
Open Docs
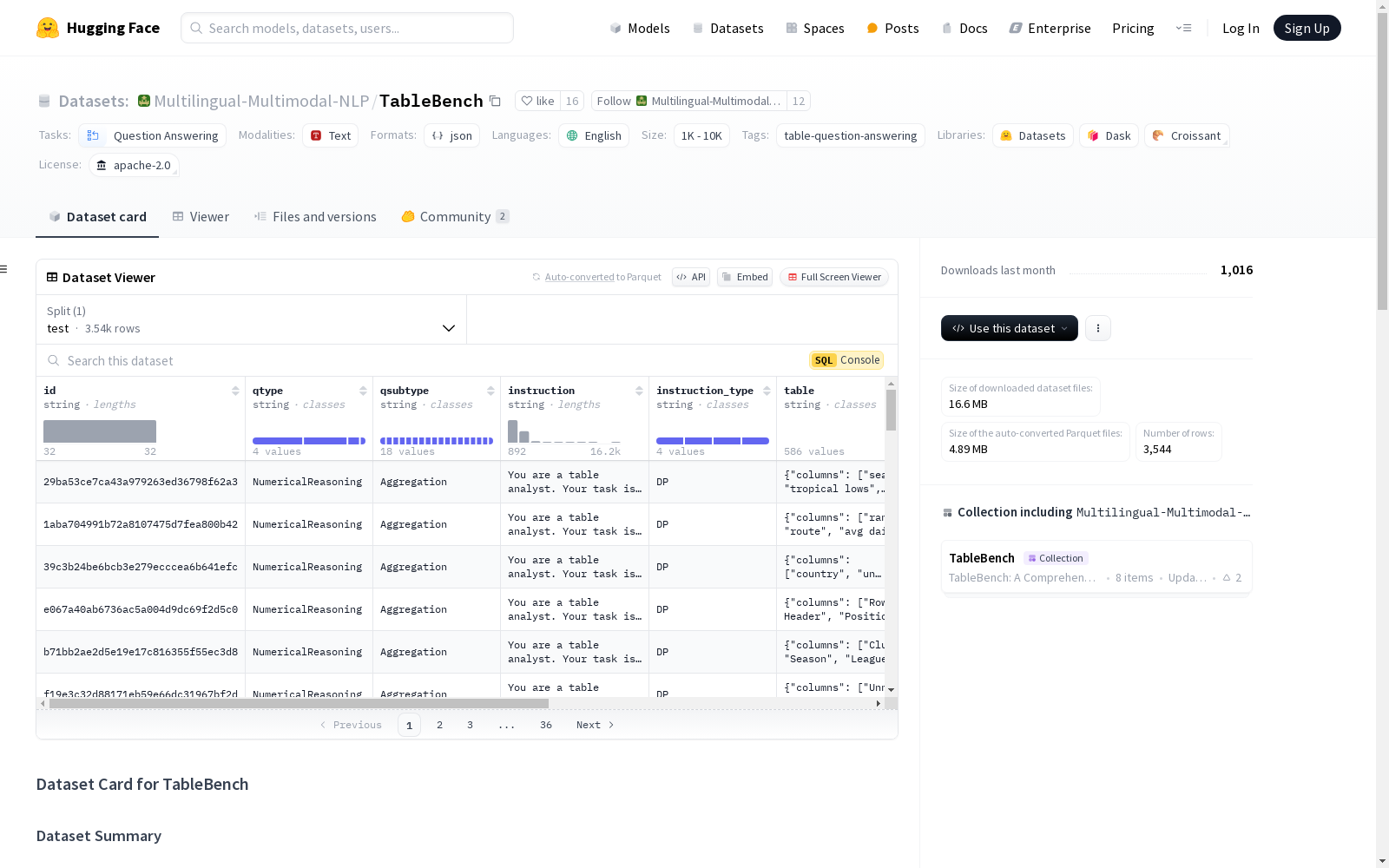click(x=964, y=28)
